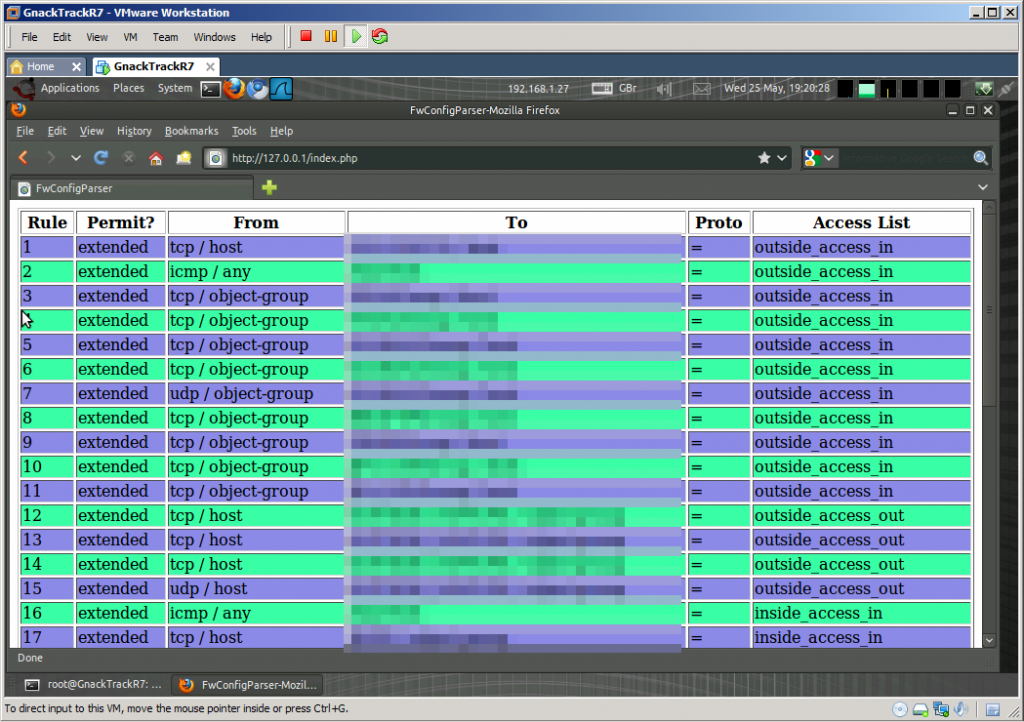Launch Firefox from the GNOME panel icon

[234, 88]
